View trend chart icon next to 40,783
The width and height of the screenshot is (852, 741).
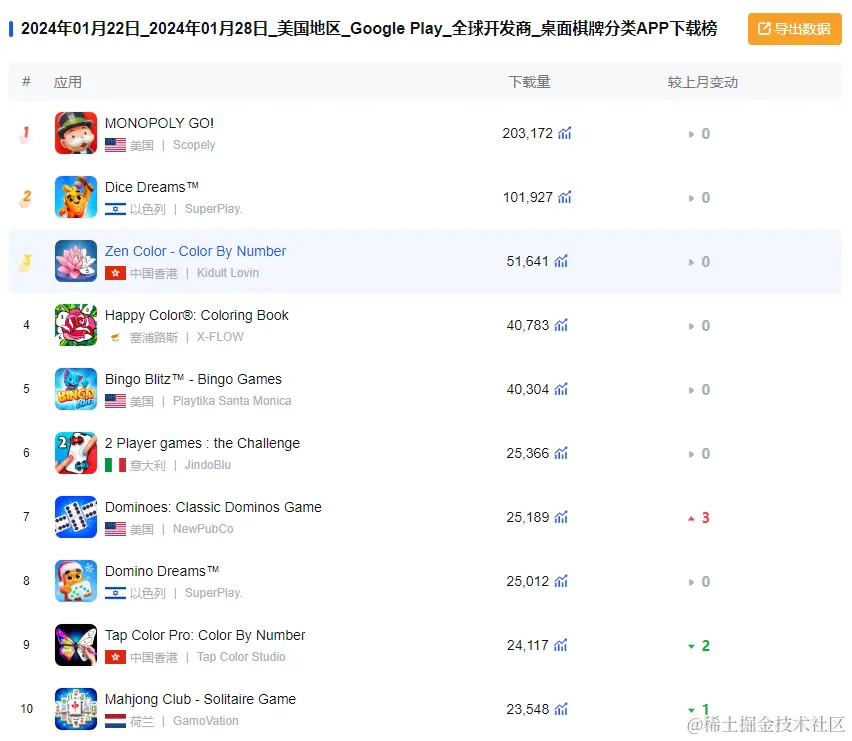click(561, 325)
